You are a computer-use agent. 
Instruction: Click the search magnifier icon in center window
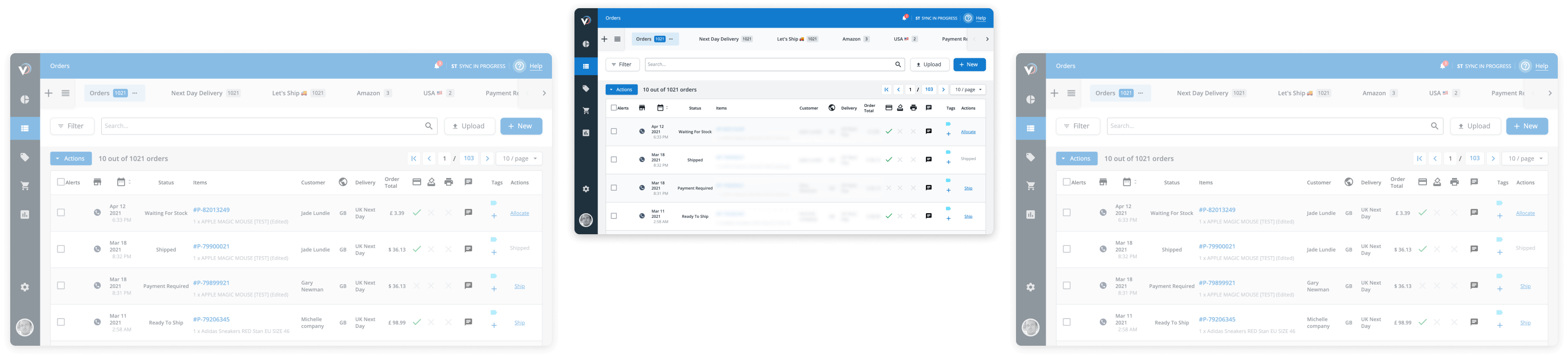[x=898, y=64]
